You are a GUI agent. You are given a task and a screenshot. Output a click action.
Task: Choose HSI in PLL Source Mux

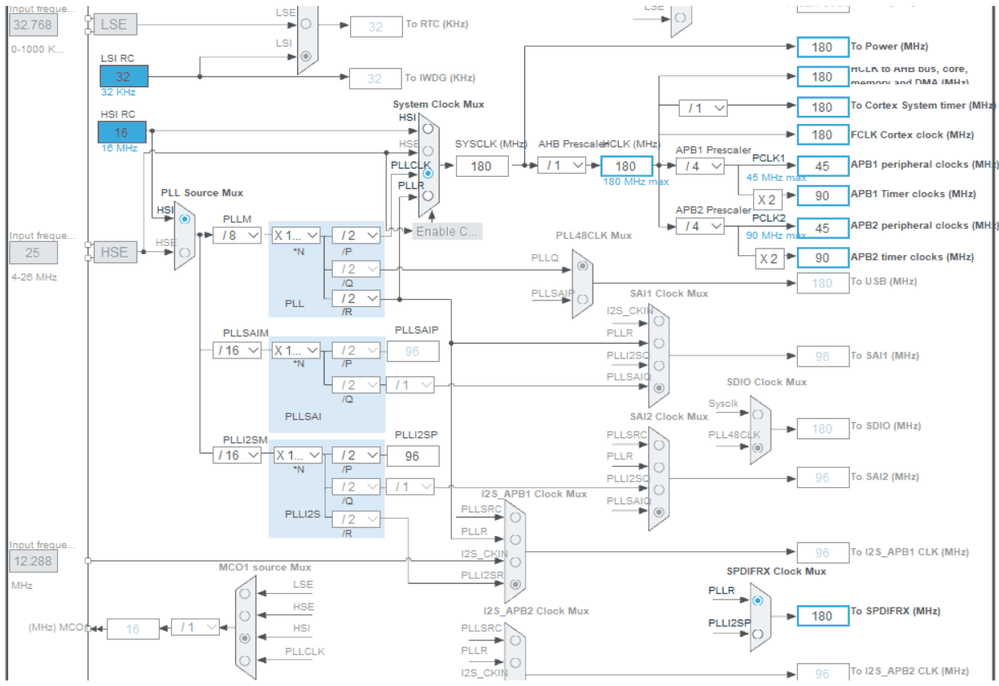[x=185, y=219]
